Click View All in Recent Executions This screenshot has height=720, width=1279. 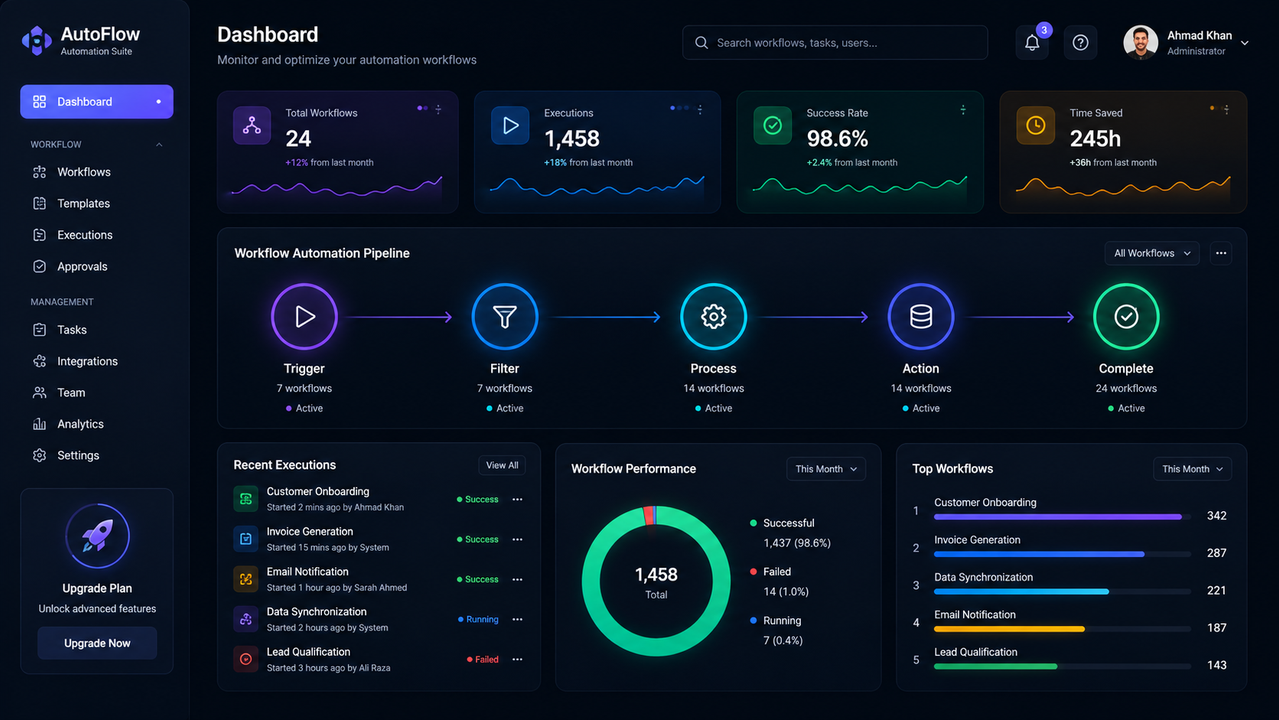point(502,465)
